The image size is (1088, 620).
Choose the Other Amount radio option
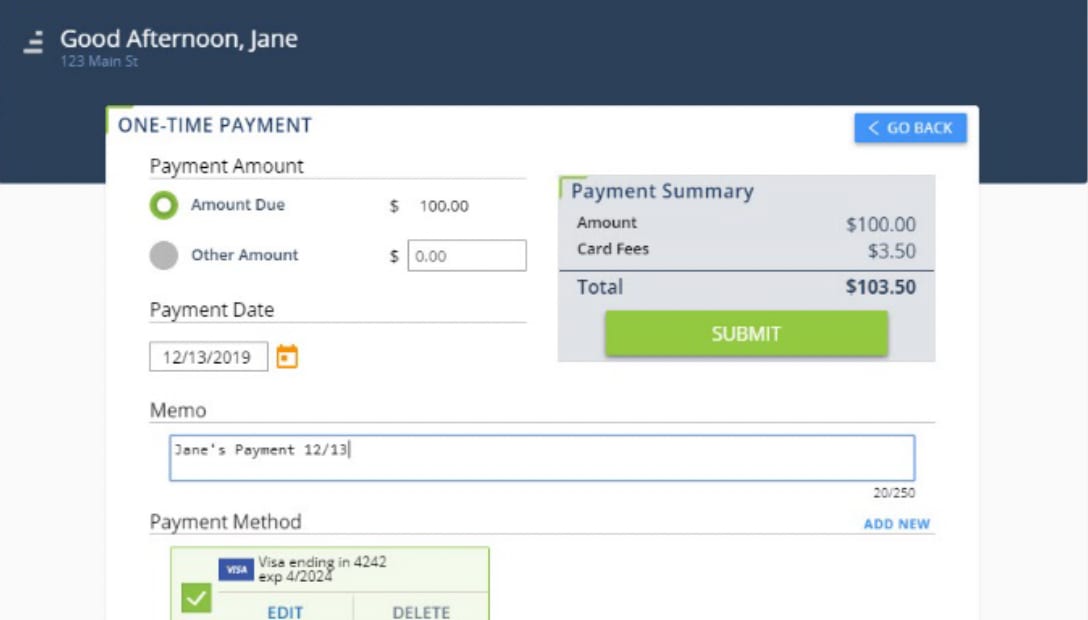[x=164, y=255]
